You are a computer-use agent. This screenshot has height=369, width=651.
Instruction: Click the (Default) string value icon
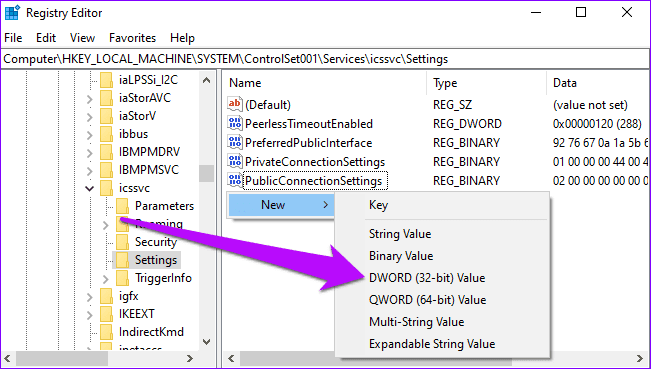[x=235, y=104]
